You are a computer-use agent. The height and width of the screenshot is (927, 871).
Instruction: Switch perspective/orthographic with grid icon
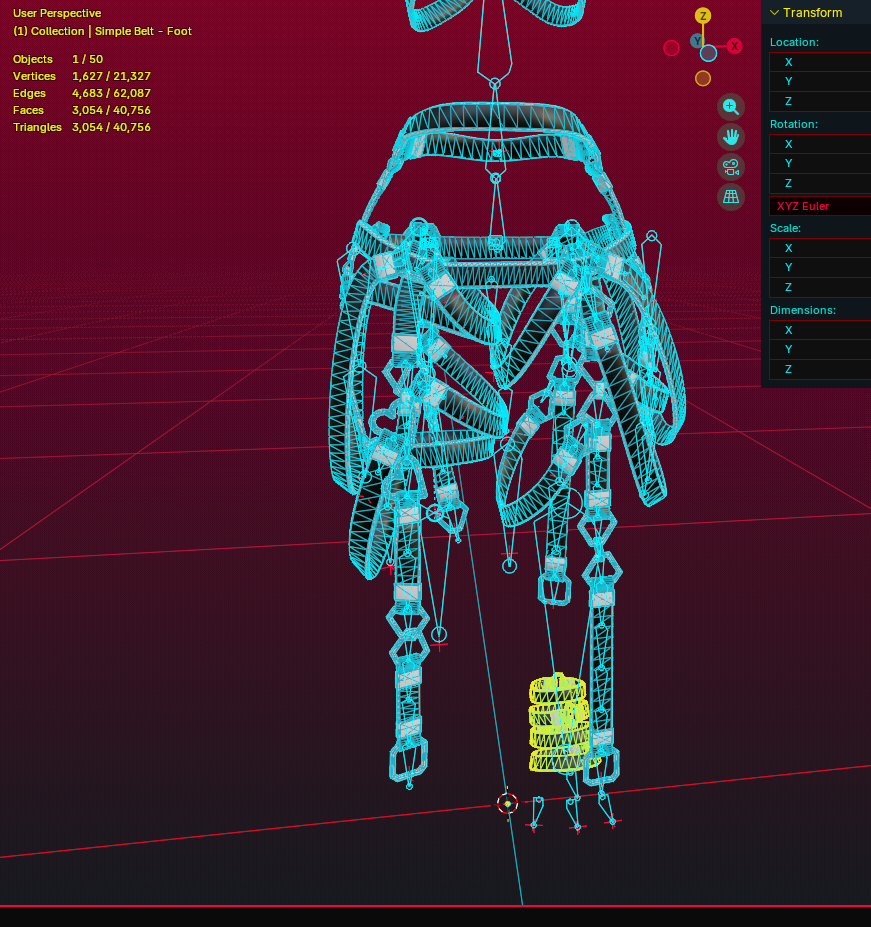tap(731, 197)
